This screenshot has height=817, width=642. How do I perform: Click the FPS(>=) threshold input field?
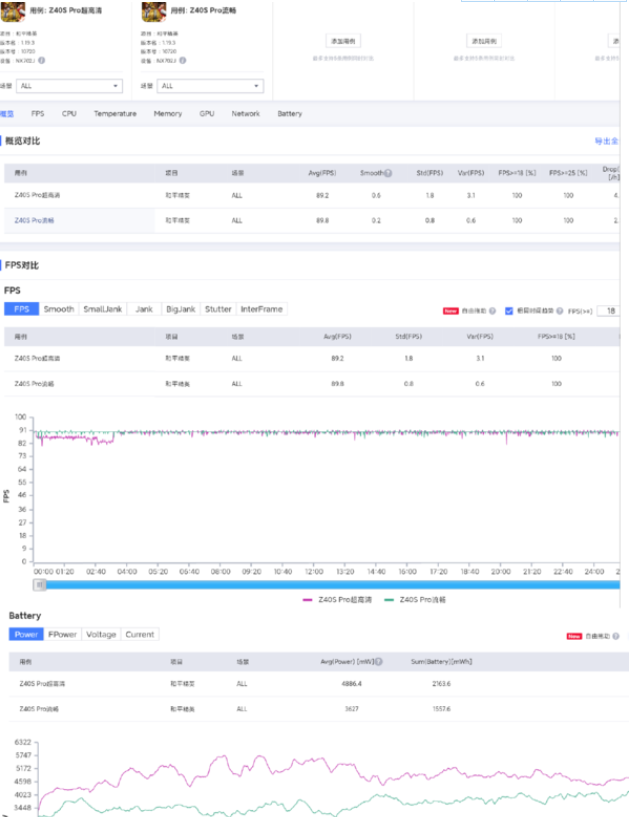607,311
